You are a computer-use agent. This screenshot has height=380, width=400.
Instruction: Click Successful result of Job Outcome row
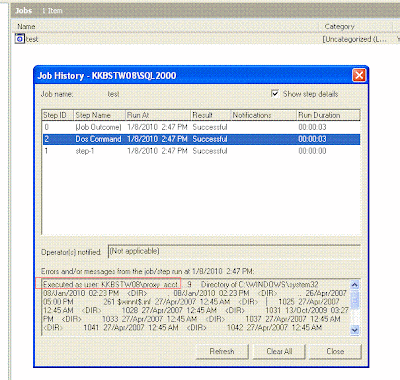pyautogui.click(x=210, y=127)
